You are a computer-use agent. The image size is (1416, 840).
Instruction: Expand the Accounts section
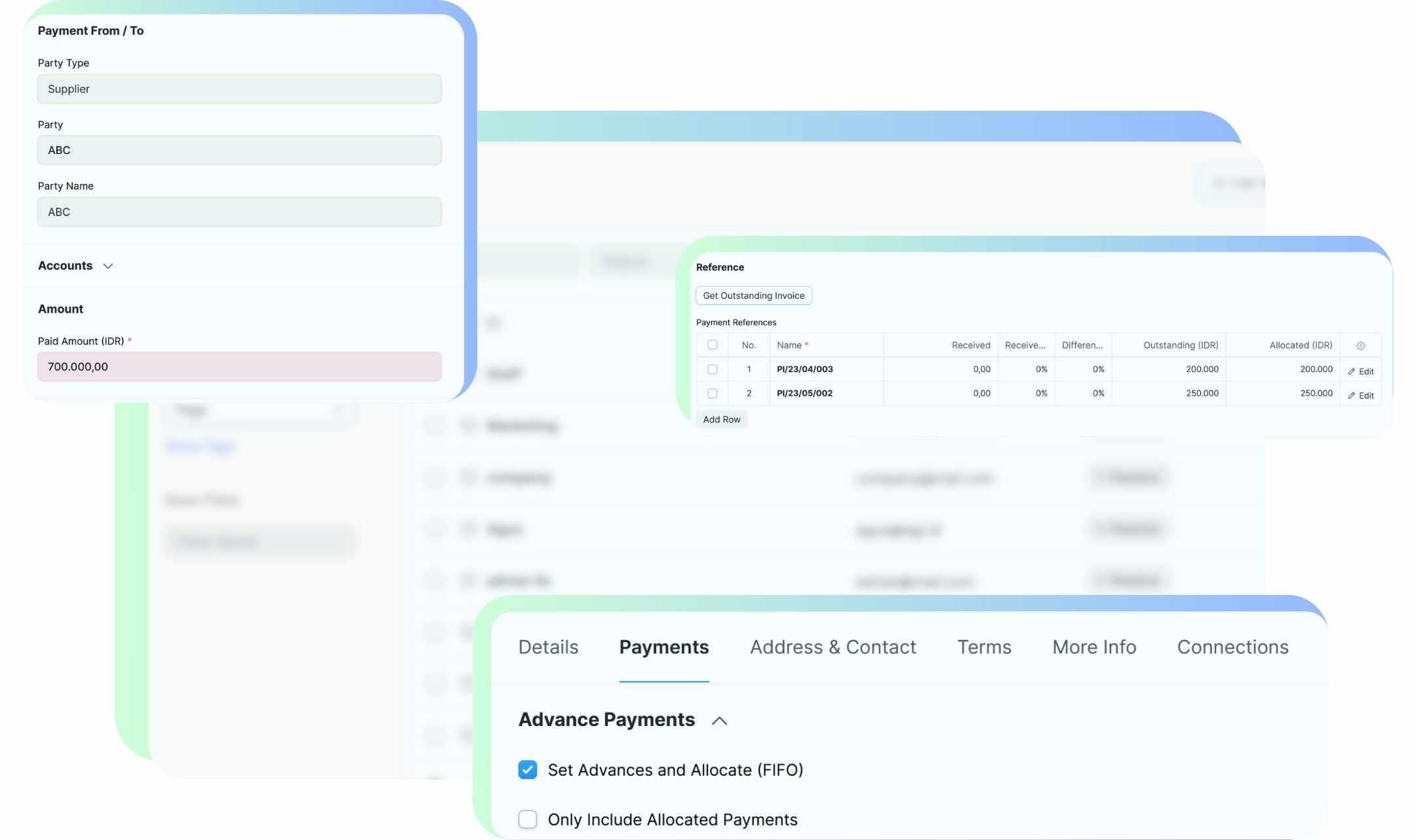(x=108, y=266)
